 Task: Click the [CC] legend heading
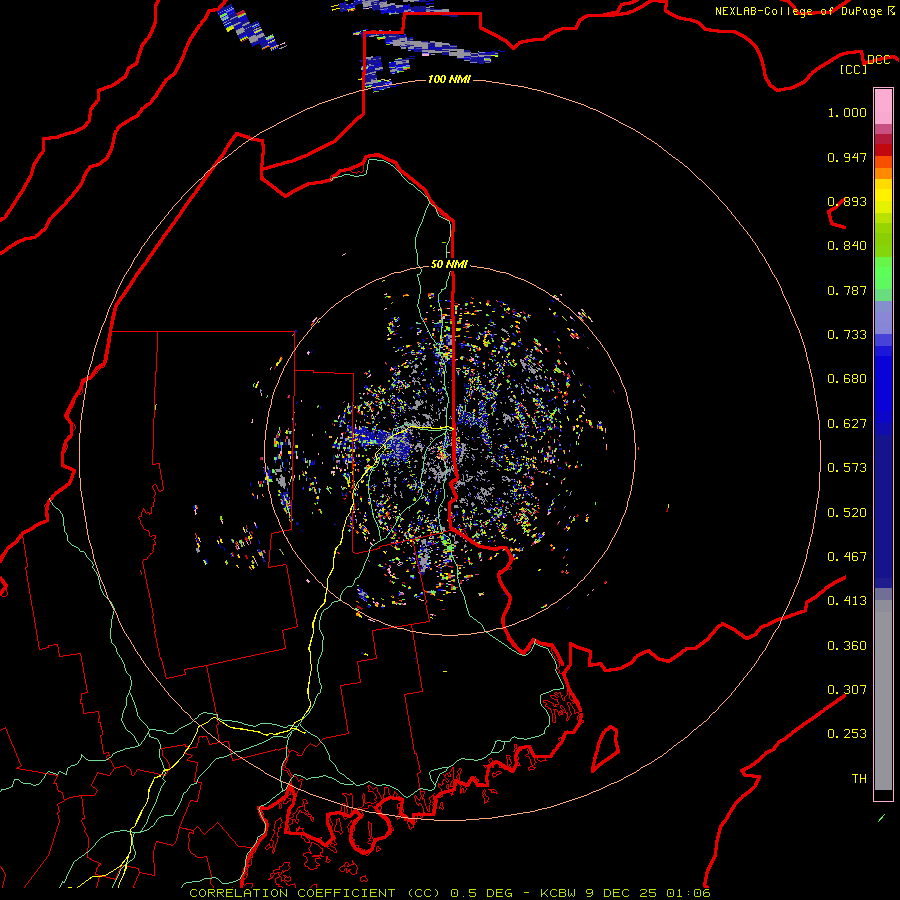[854, 69]
